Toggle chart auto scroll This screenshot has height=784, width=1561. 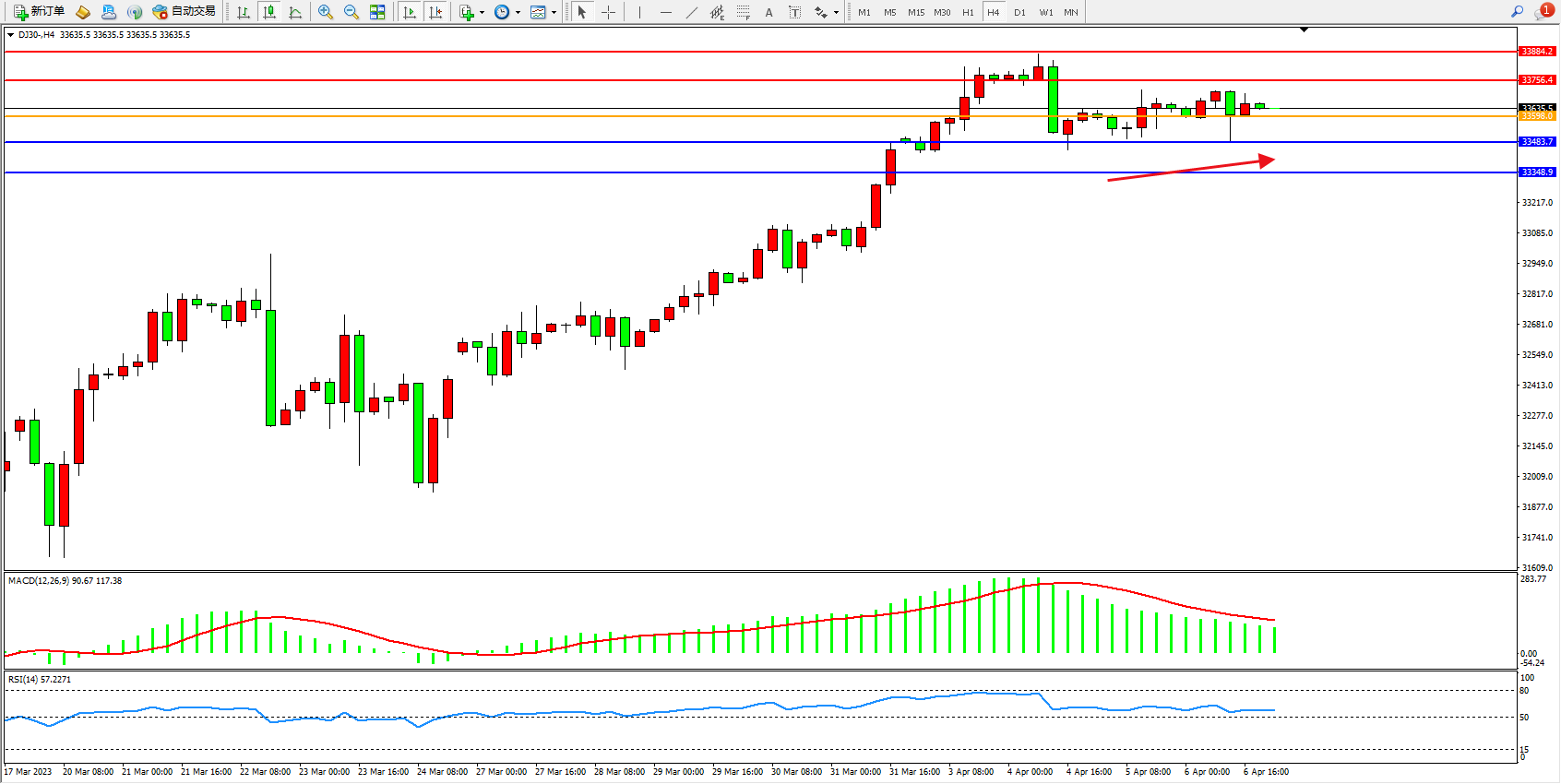(x=410, y=12)
